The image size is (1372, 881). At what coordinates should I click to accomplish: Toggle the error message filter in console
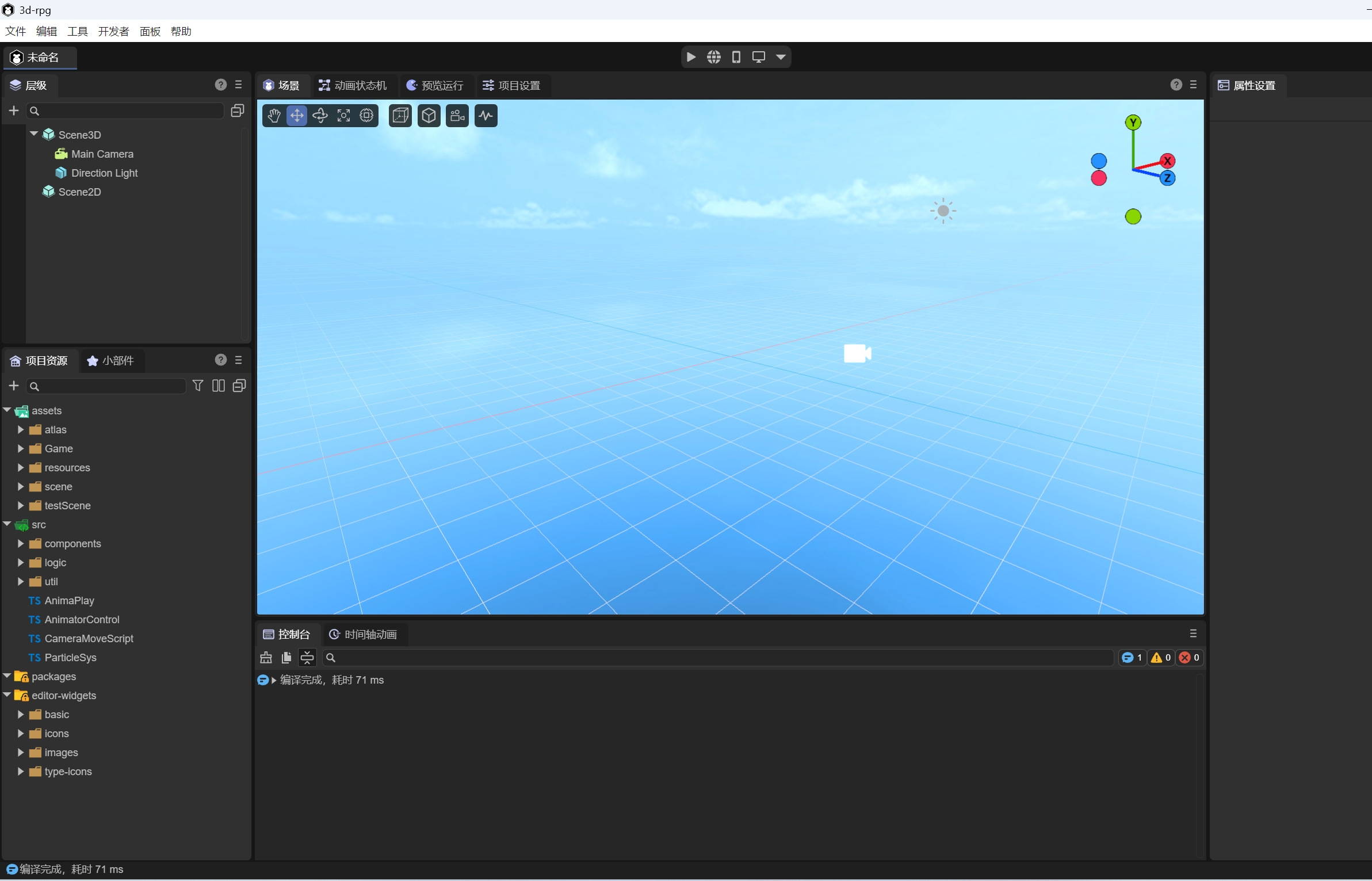tap(1189, 657)
